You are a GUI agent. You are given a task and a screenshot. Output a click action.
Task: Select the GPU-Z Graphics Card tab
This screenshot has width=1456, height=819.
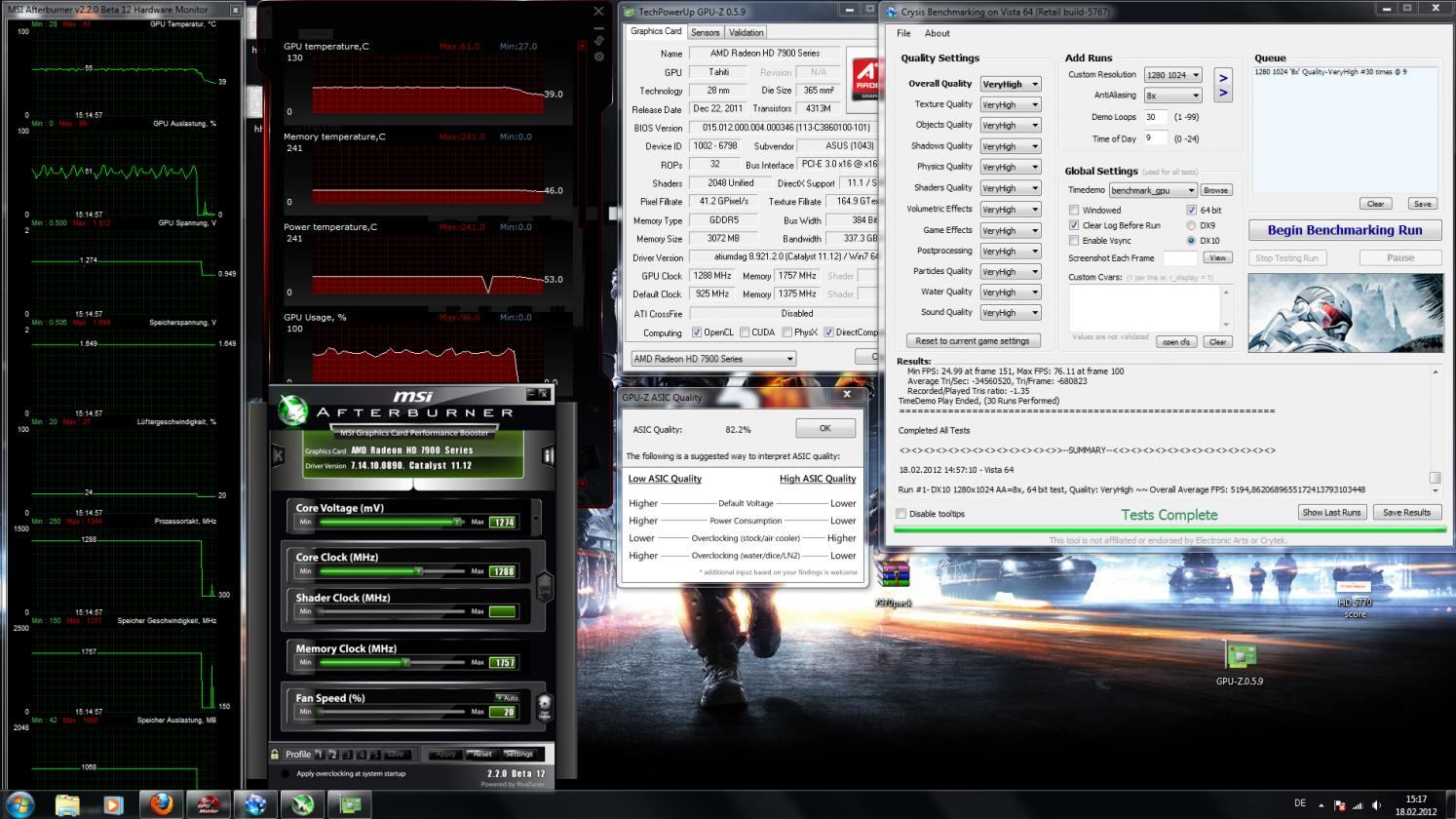tap(656, 31)
